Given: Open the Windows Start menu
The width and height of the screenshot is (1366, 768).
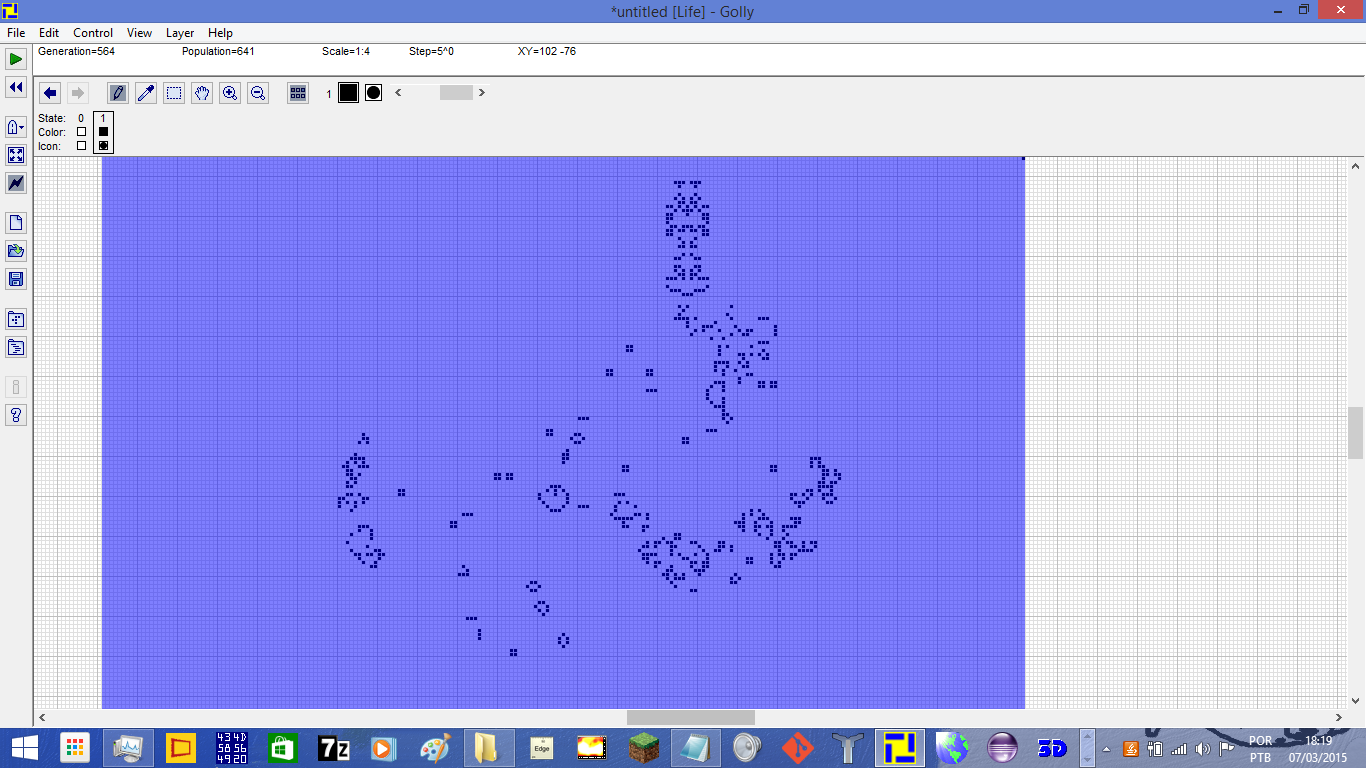Looking at the screenshot, I should 24,747.
